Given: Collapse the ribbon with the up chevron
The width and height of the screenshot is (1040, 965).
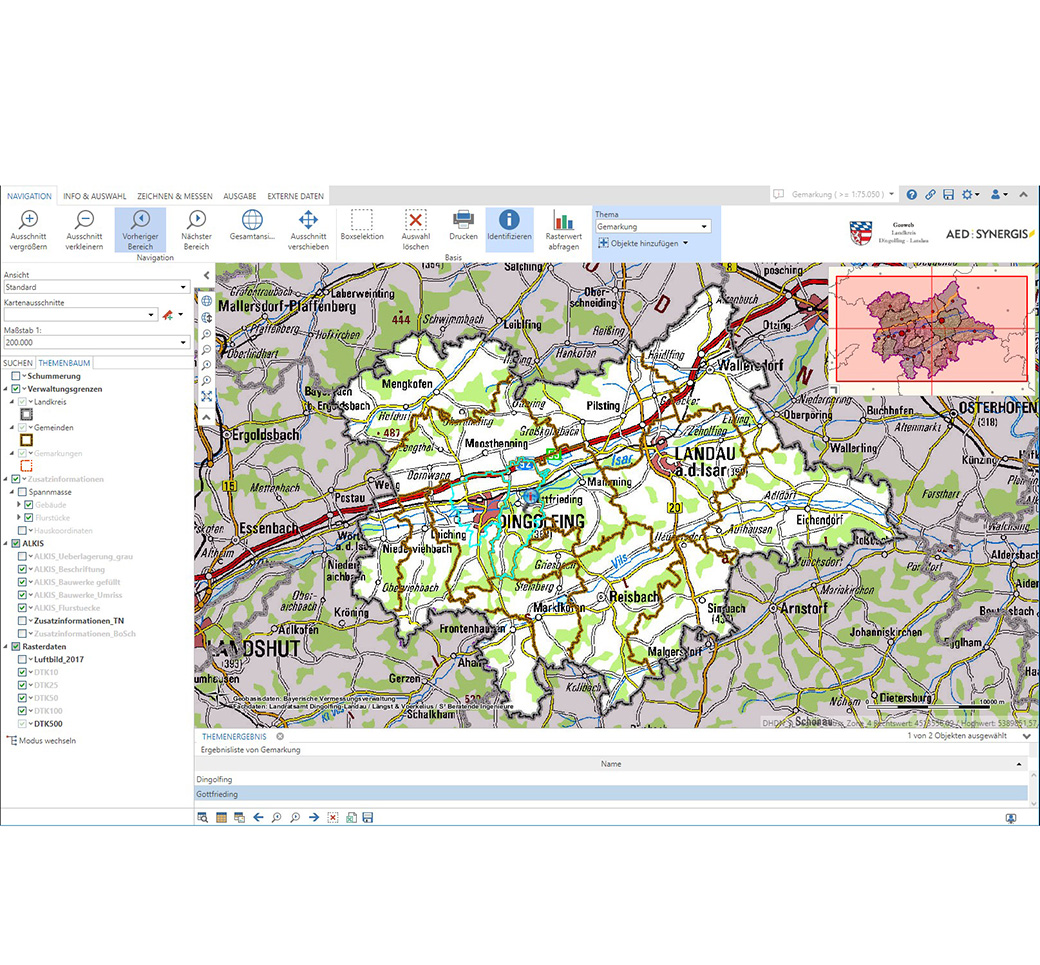Looking at the screenshot, I should pos(1023,194).
